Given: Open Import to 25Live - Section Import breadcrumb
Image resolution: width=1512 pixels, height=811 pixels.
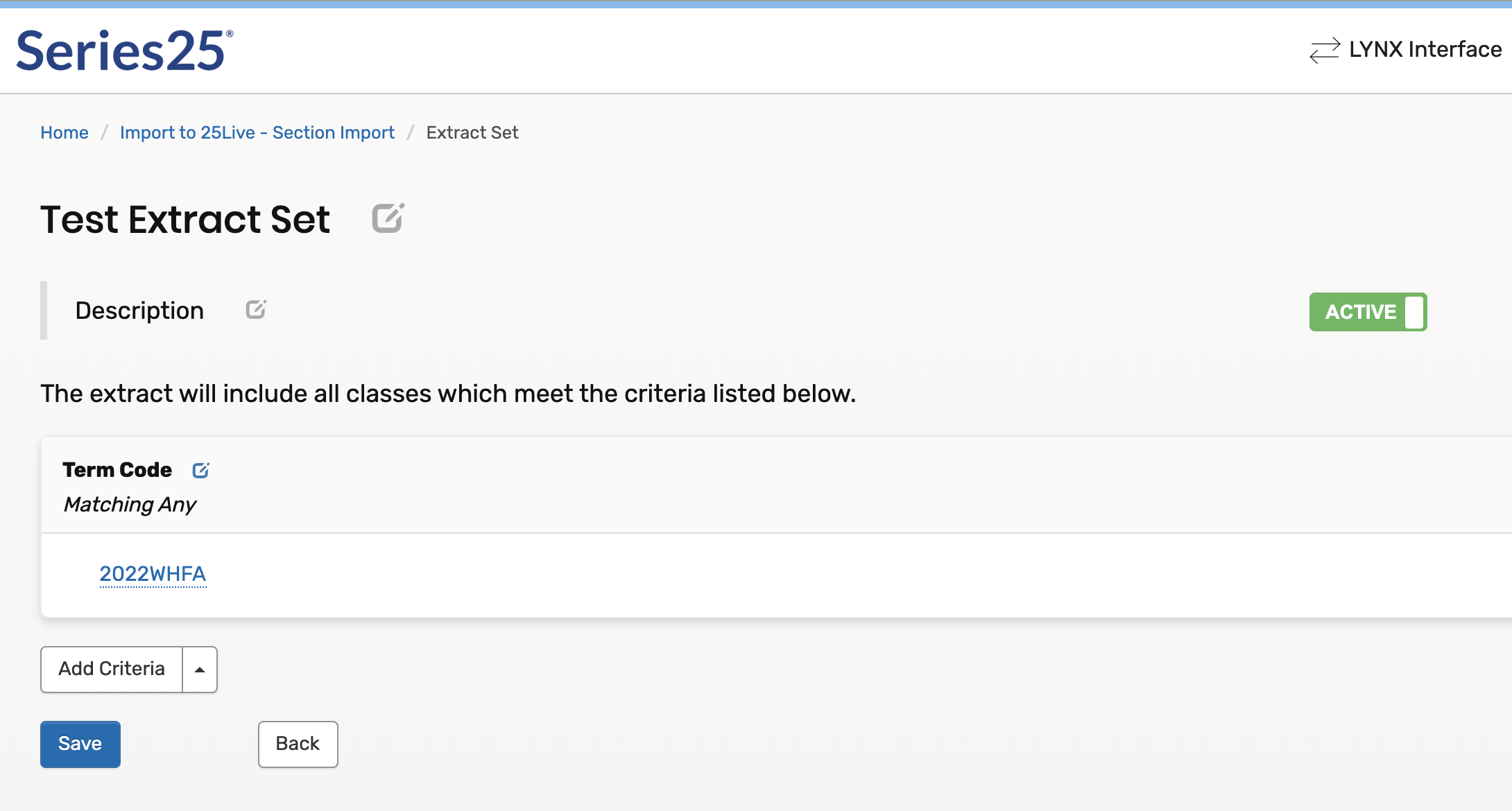Looking at the screenshot, I should 257,132.
